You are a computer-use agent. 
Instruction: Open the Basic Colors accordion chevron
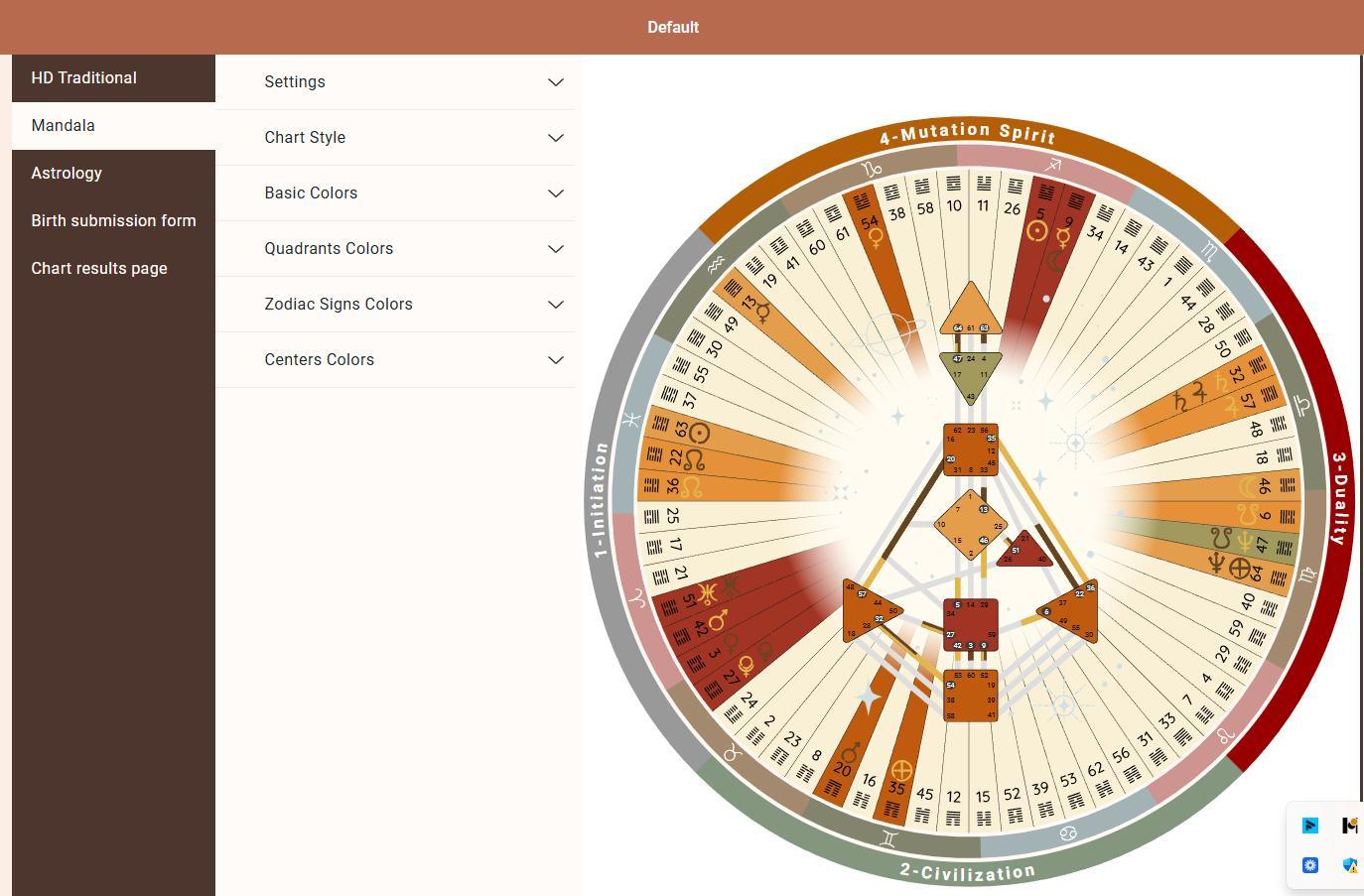pos(556,193)
